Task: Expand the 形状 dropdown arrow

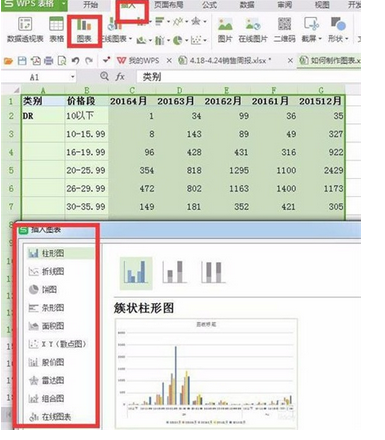Action: click(347, 39)
